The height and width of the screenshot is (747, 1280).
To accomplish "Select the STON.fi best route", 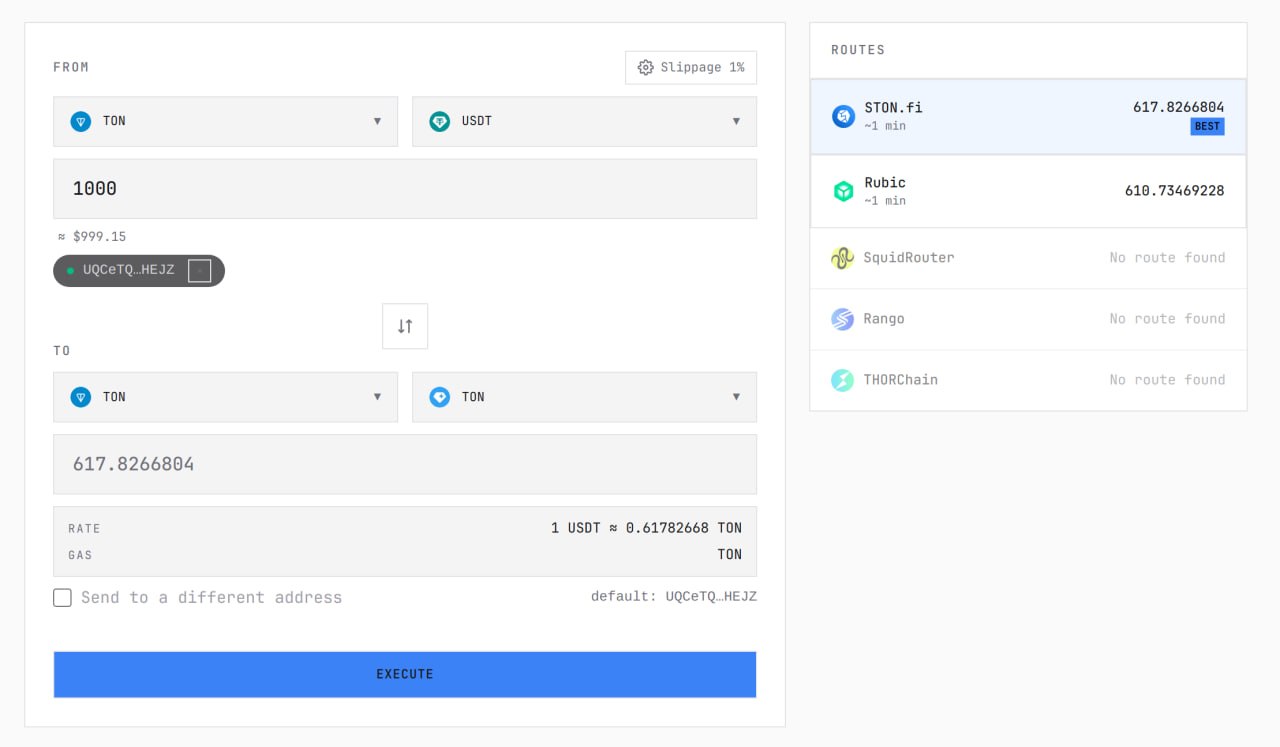I will [x=1028, y=116].
